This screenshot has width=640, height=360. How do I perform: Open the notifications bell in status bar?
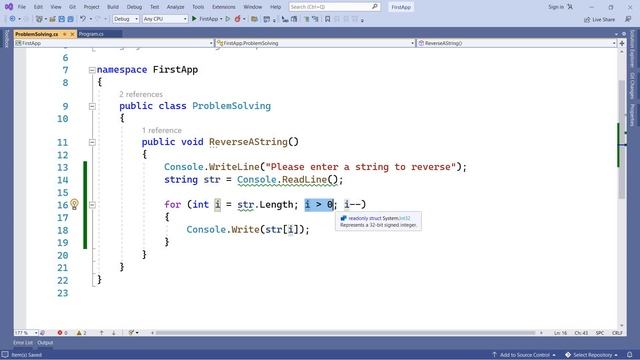(630, 355)
